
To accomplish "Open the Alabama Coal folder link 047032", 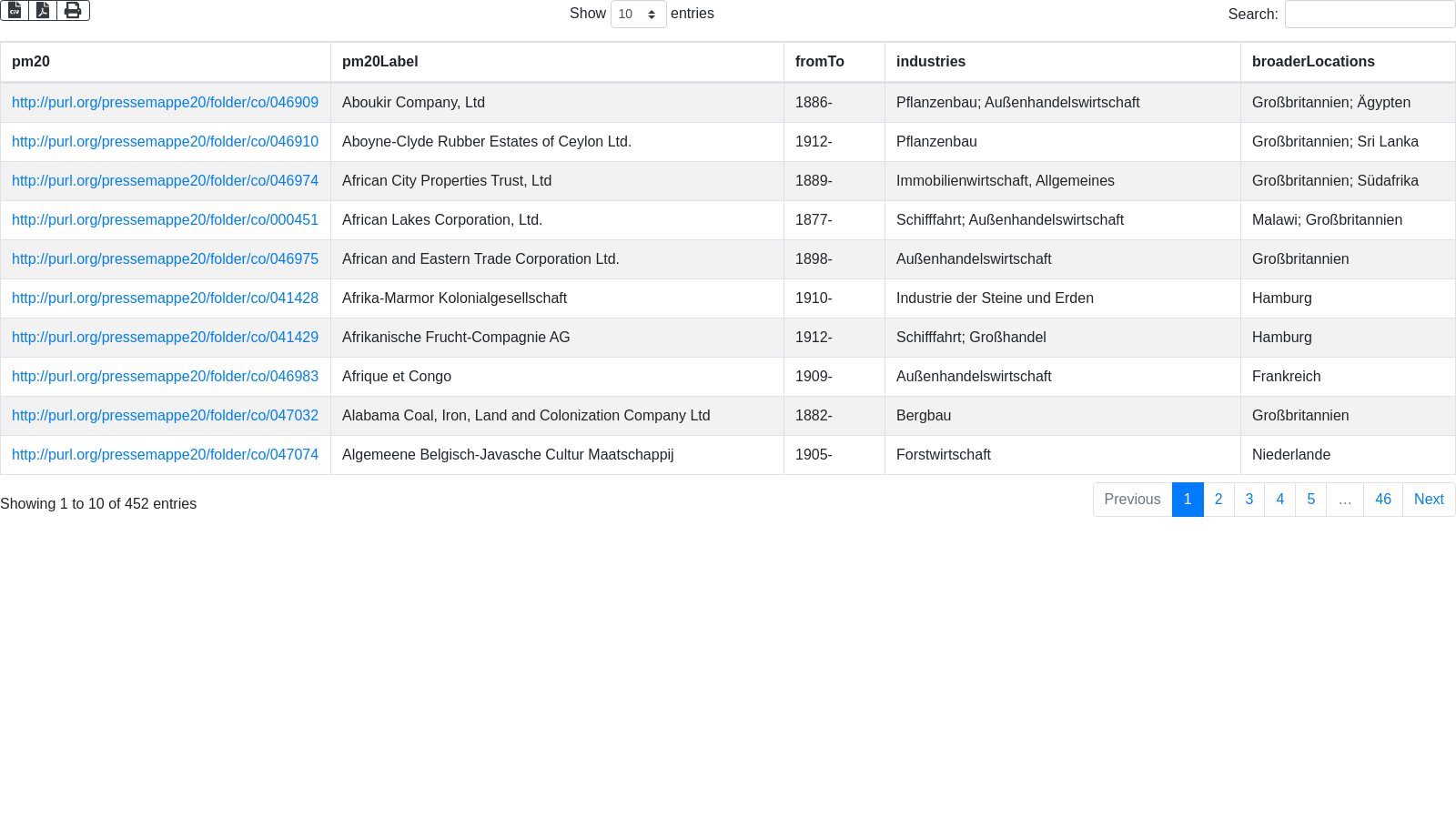I will coord(165,416).
